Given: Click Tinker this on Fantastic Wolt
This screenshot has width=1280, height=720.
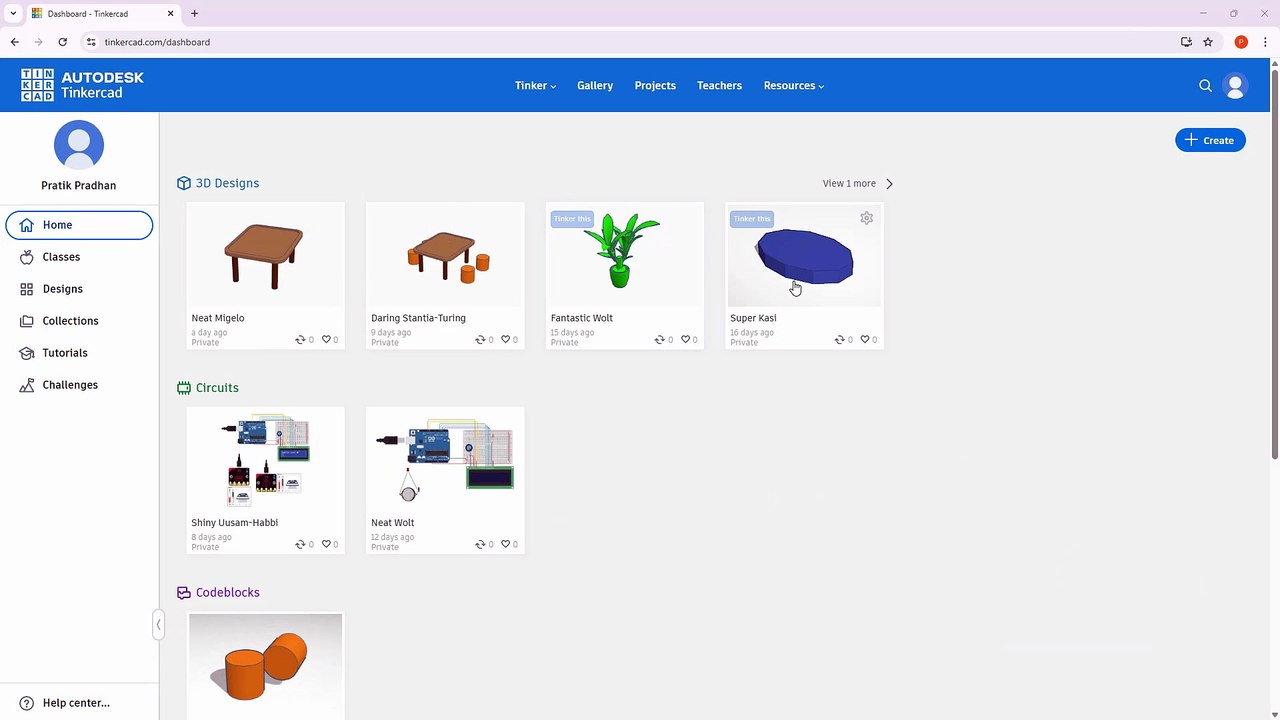Looking at the screenshot, I should 572,219.
